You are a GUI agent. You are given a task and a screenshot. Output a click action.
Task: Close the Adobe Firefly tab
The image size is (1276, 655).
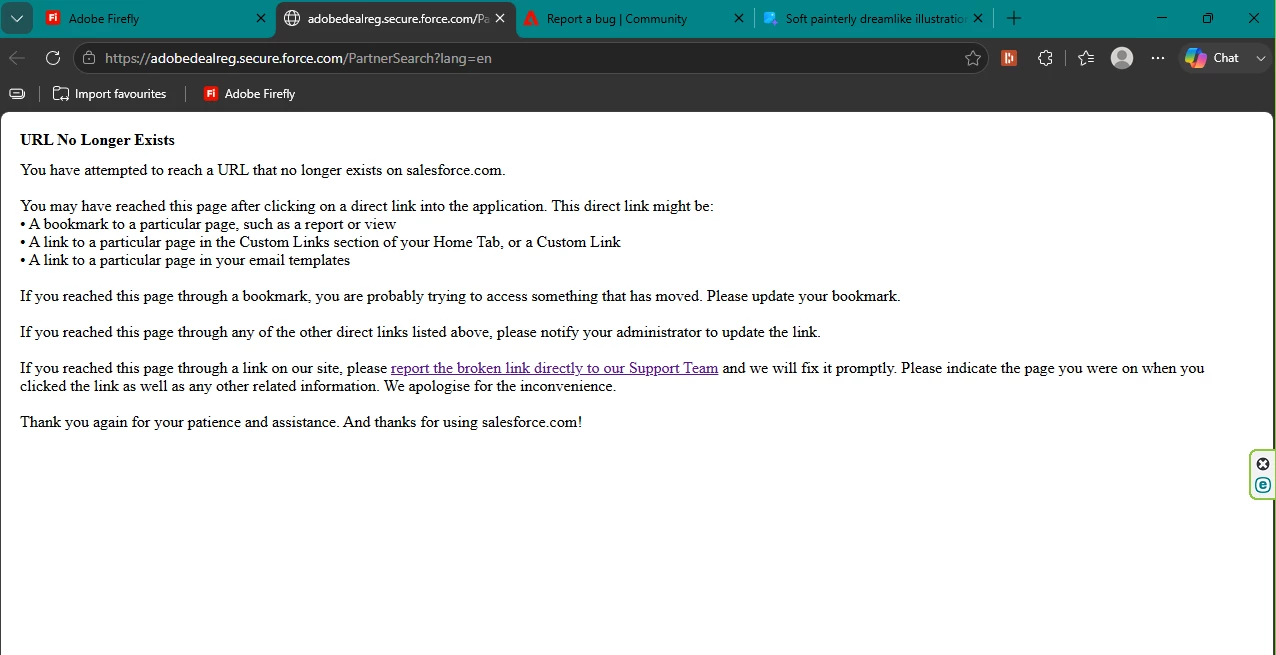(261, 18)
